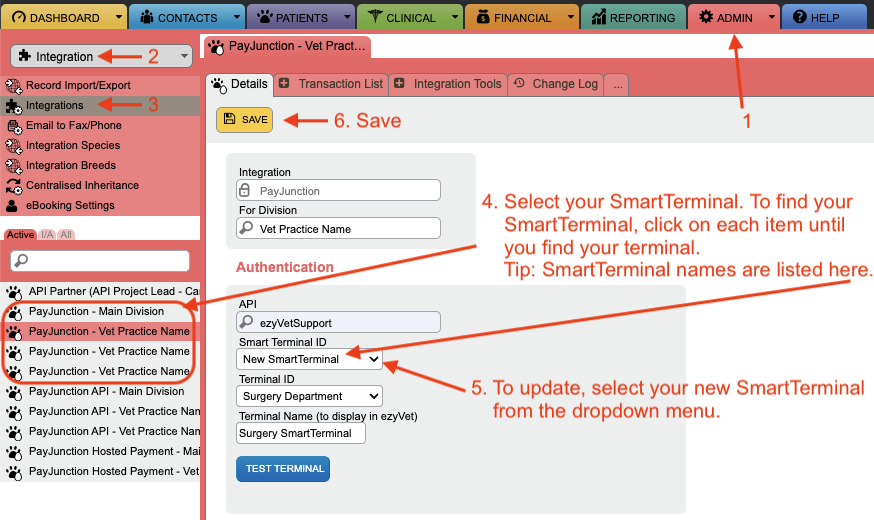
Task: Switch to the Change Log tab
Action: click(556, 84)
